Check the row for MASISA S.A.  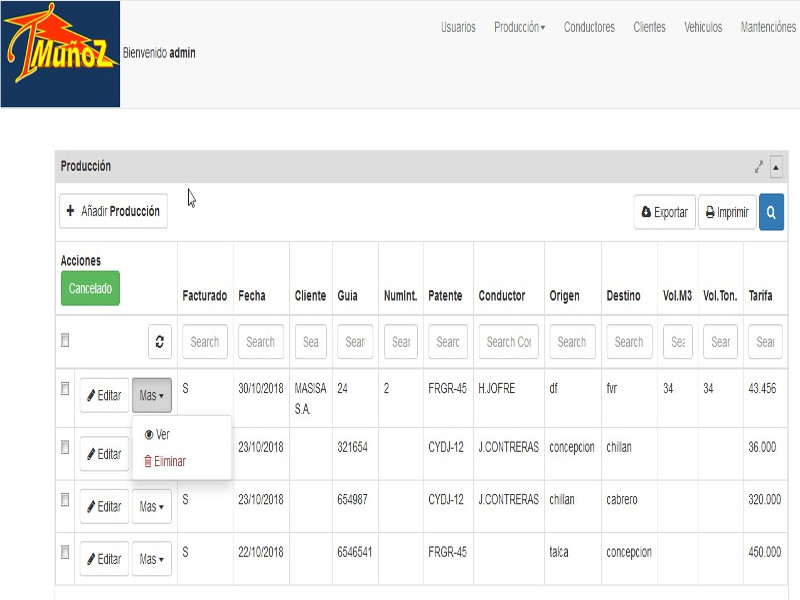click(65, 388)
